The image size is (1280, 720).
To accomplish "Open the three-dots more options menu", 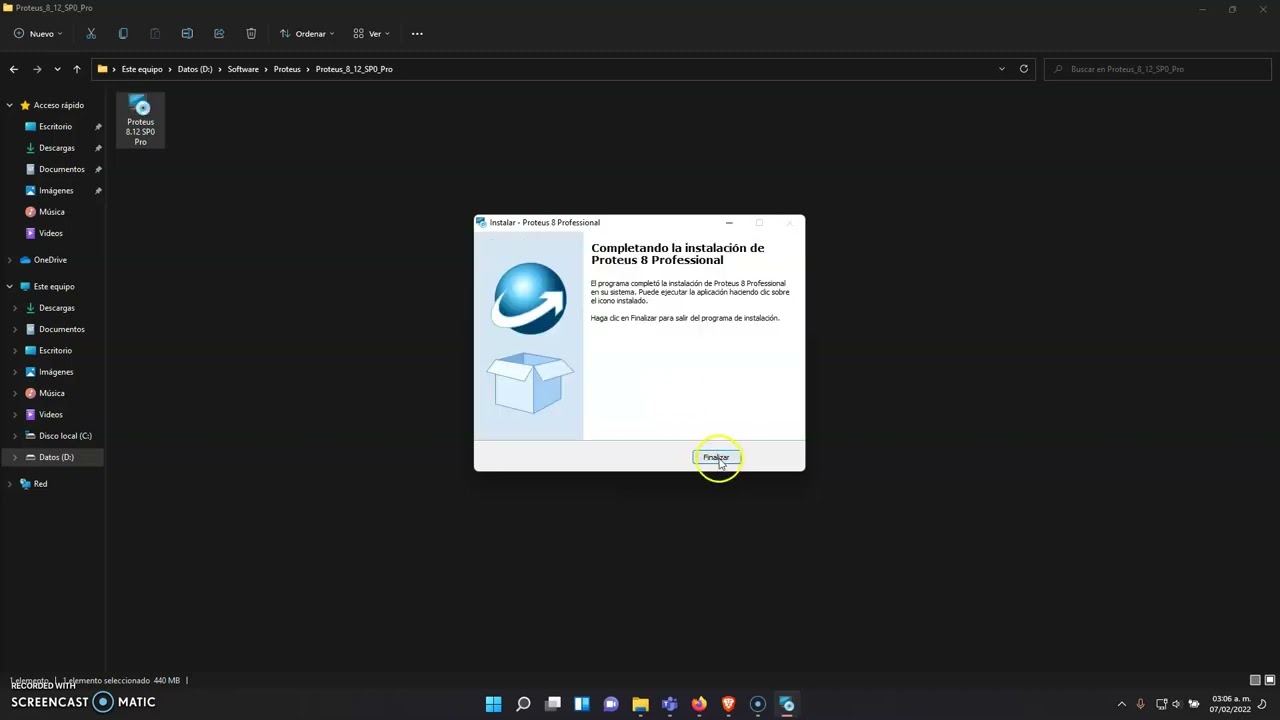I will (x=417, y=34).
